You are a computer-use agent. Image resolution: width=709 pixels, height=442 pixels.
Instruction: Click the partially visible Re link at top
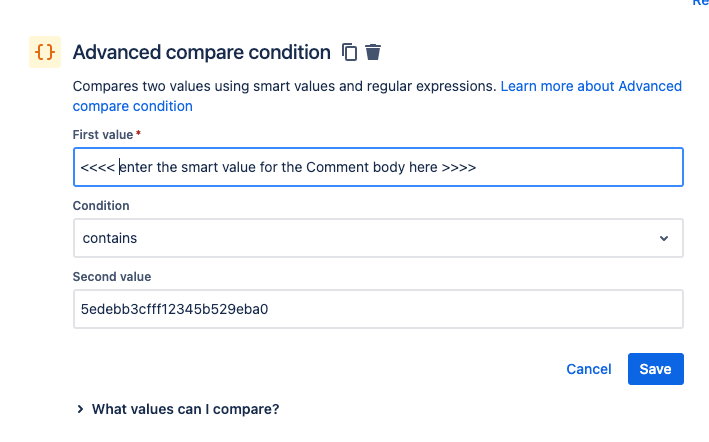(x=699, y=4)
